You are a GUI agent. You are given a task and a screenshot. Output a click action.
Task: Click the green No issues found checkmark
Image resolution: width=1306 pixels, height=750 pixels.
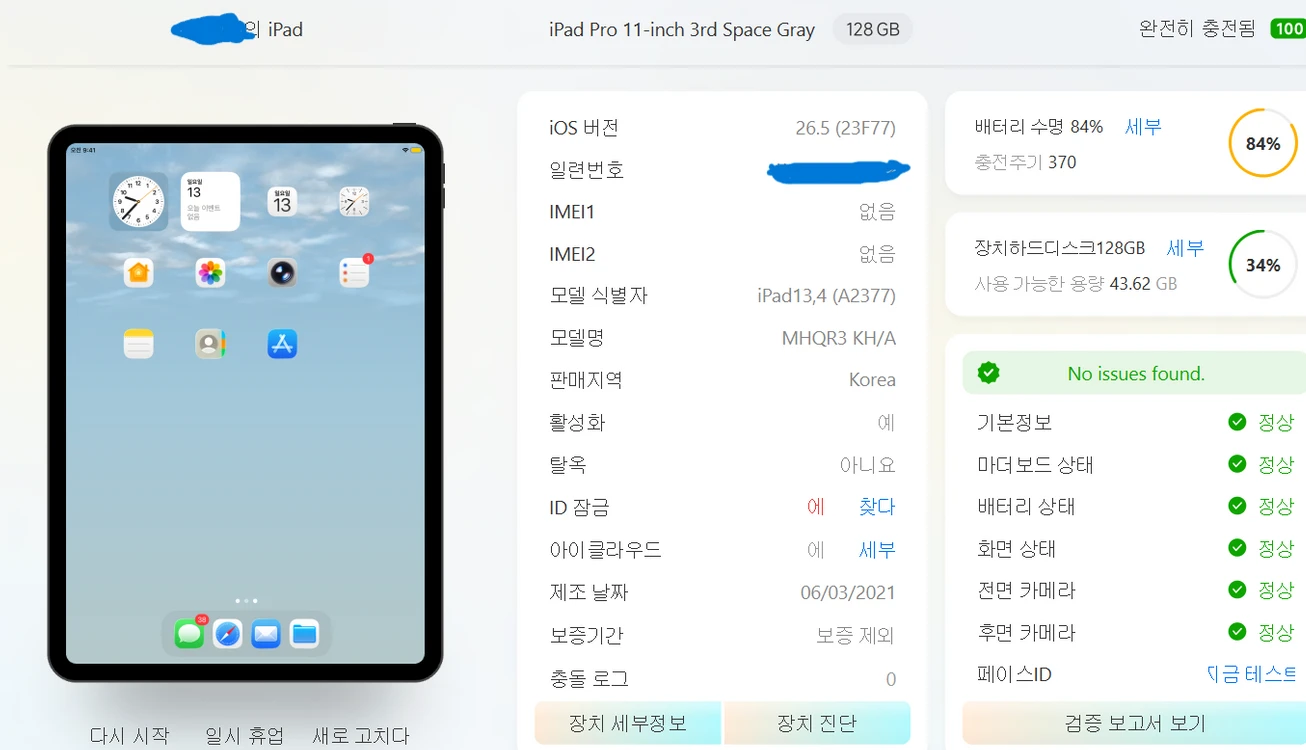click(x=989, y=373)
